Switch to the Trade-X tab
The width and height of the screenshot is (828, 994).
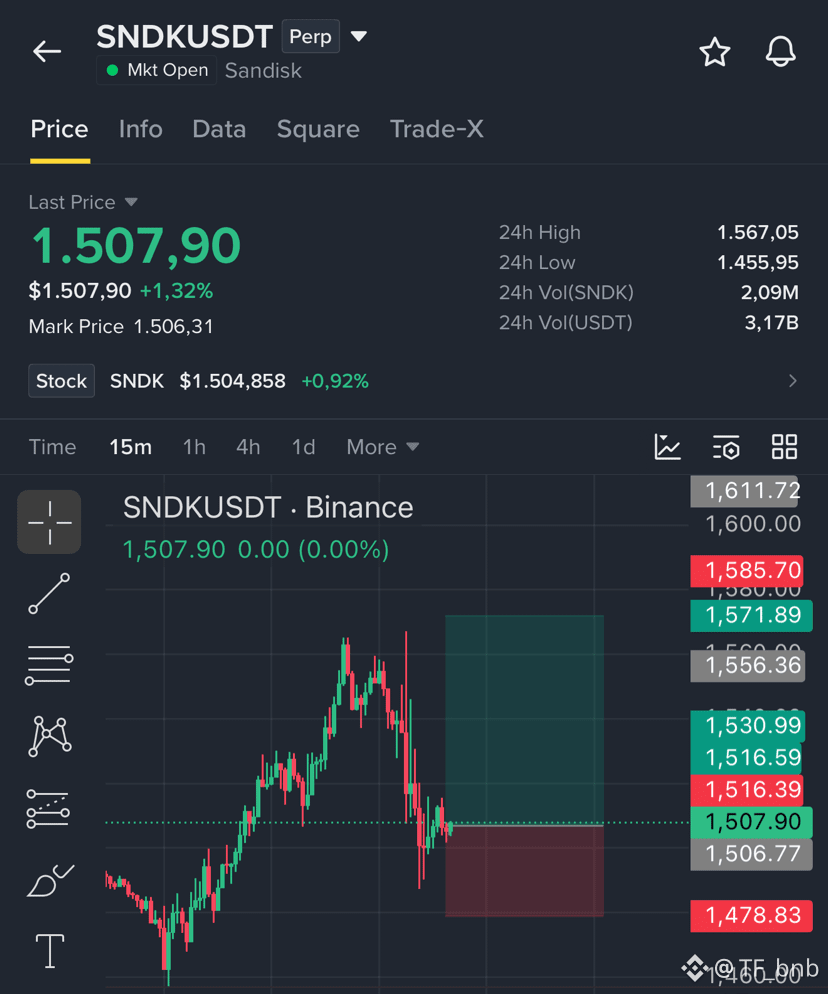(x=437, y=129)
